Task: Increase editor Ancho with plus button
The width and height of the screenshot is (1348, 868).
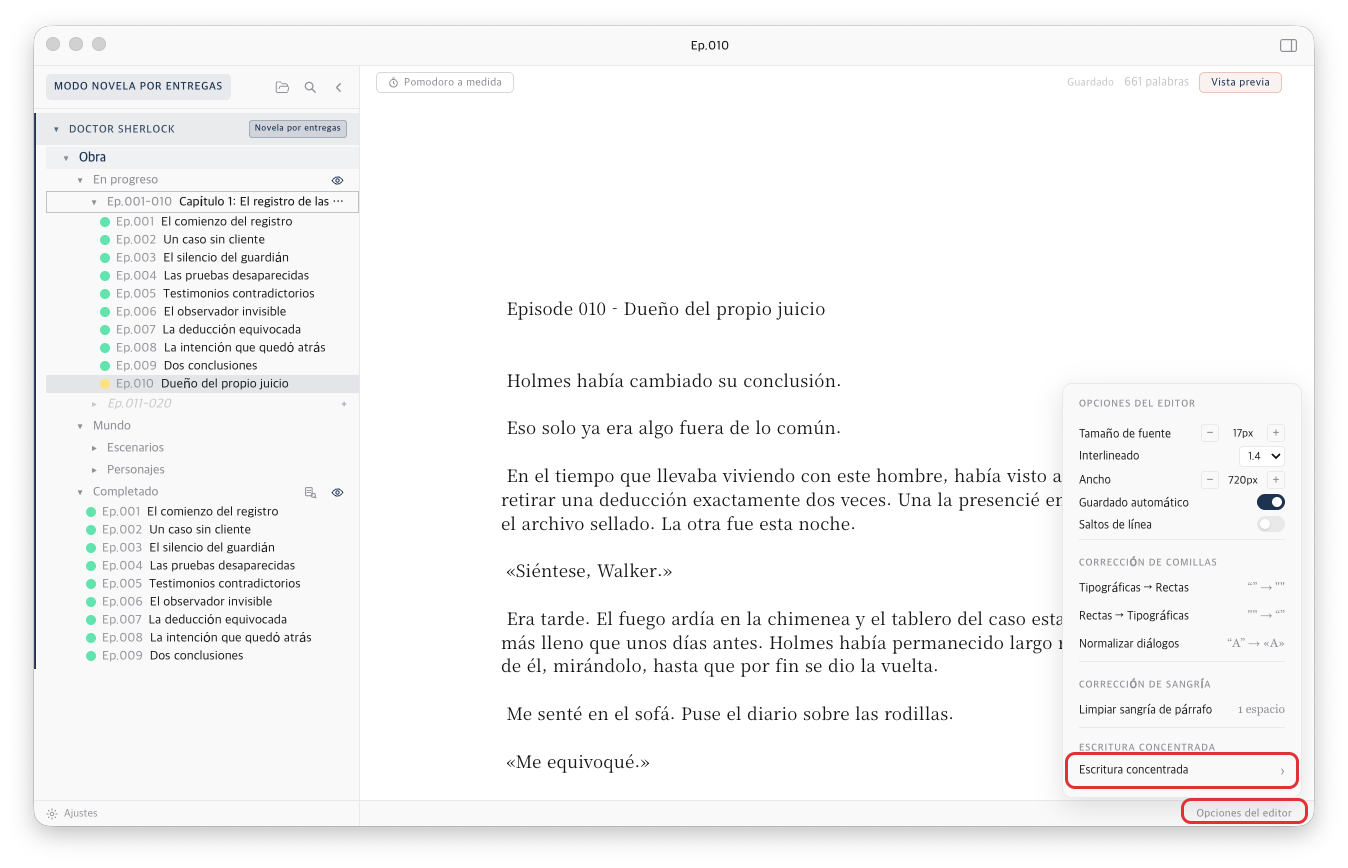Action: click(1276, 480)
